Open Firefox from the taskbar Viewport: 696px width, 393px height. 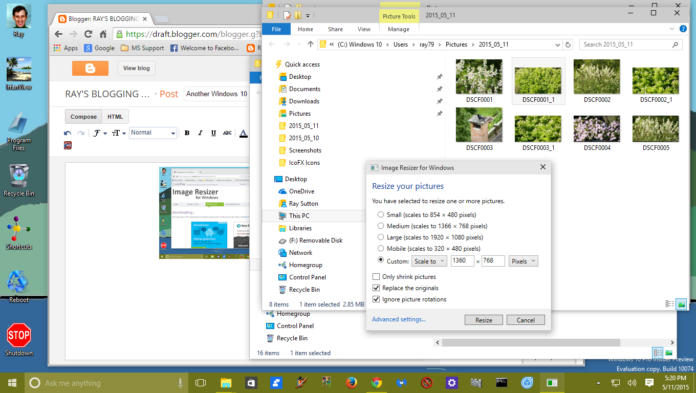(351, 383)
